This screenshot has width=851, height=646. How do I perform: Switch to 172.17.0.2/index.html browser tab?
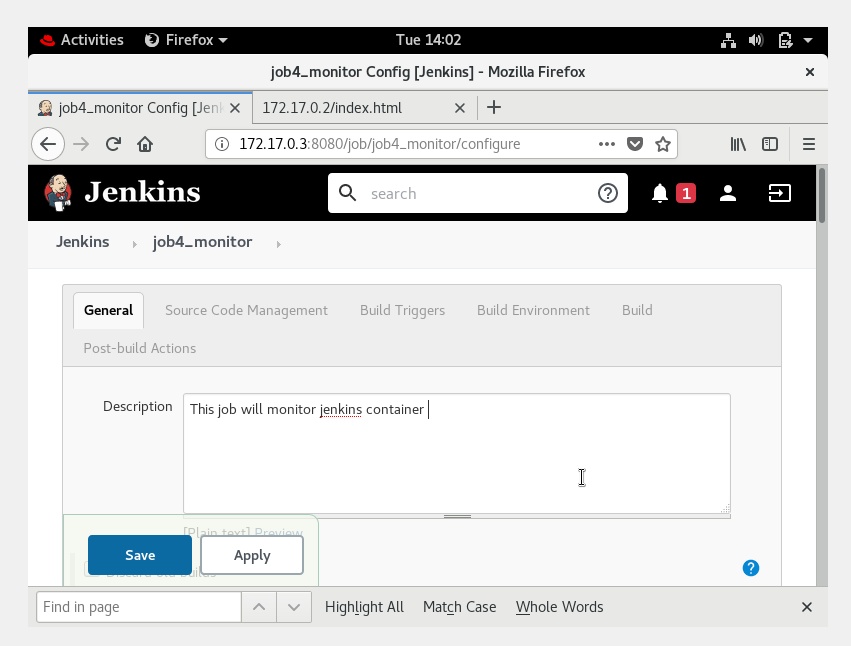365,108
